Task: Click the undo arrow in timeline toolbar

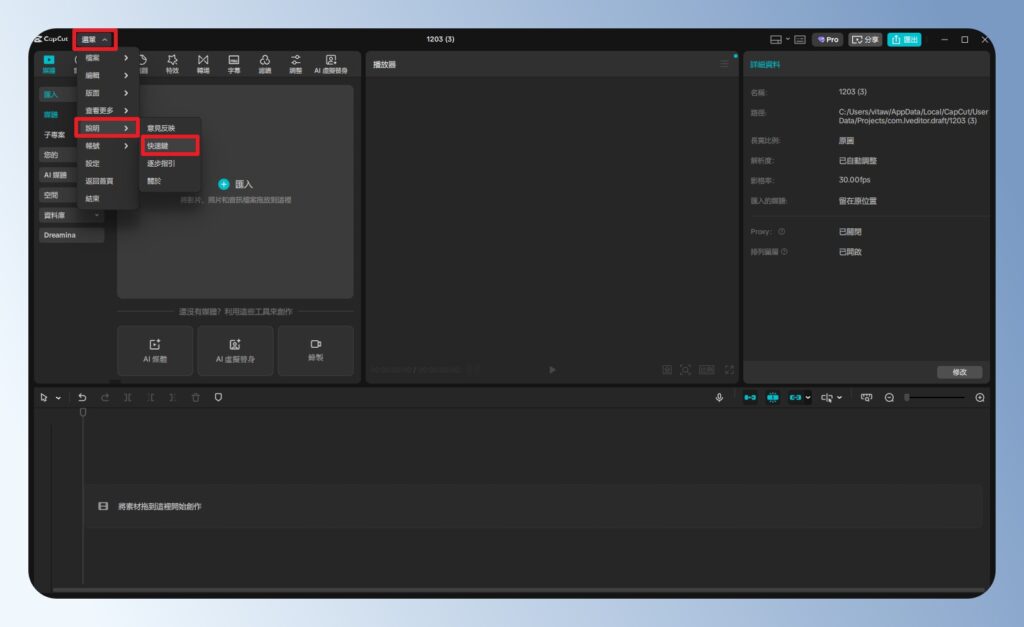Action: point(82,397)
